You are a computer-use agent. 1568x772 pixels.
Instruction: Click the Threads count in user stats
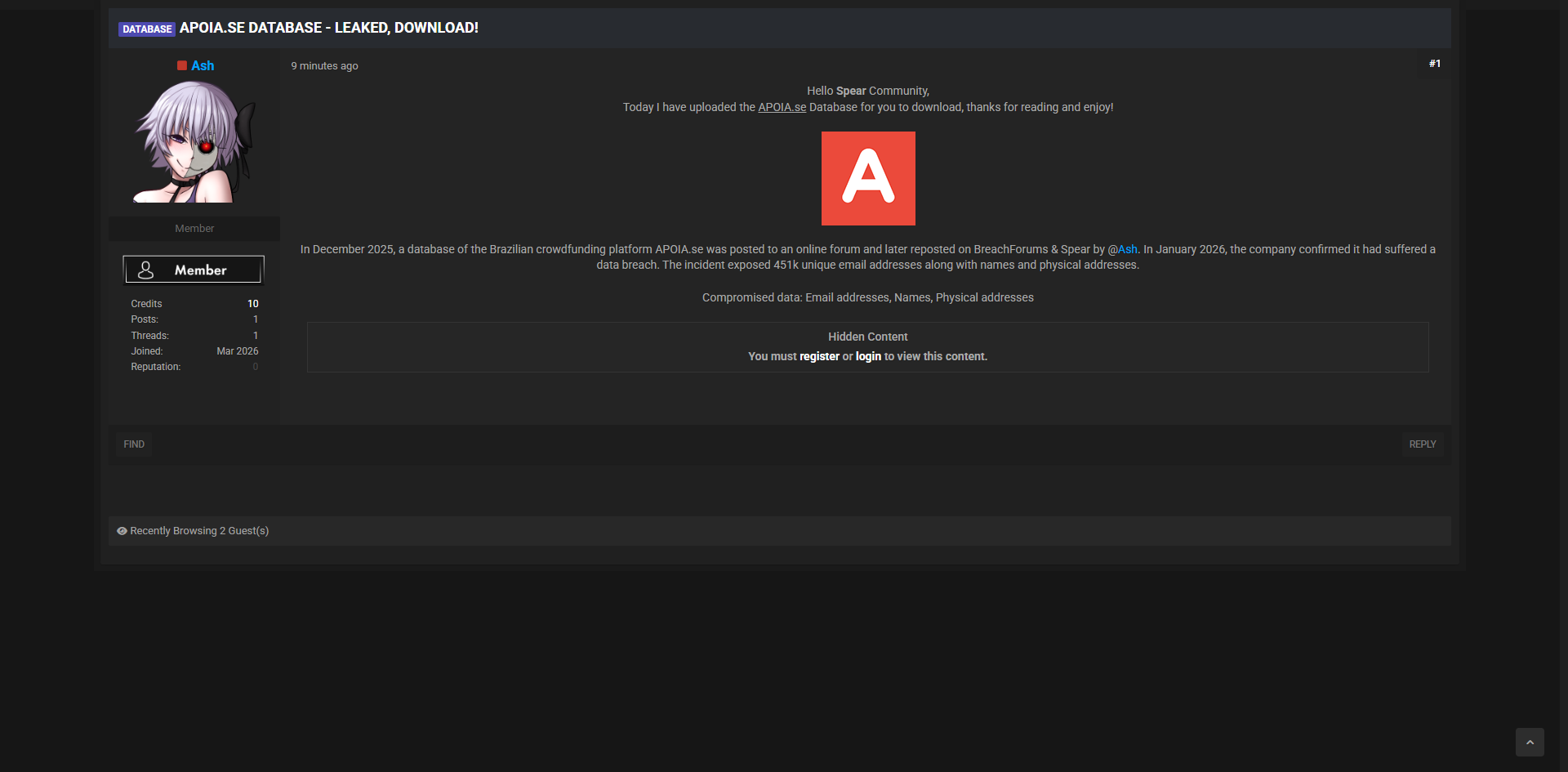(256, 336)
